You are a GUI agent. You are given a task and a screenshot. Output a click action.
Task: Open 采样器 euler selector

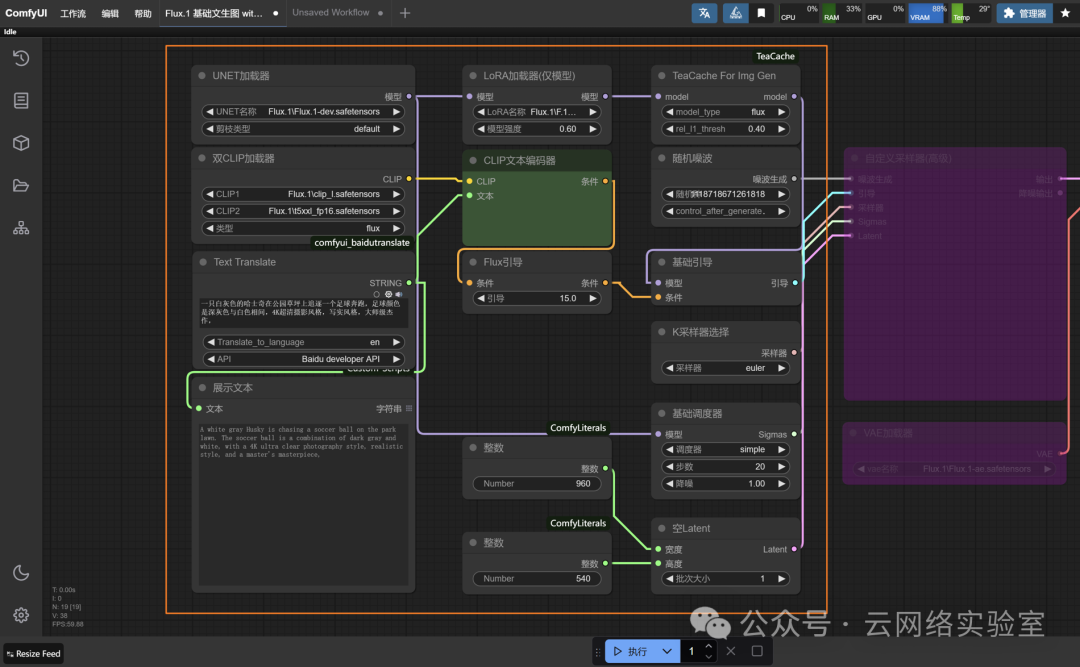point(725,368)
